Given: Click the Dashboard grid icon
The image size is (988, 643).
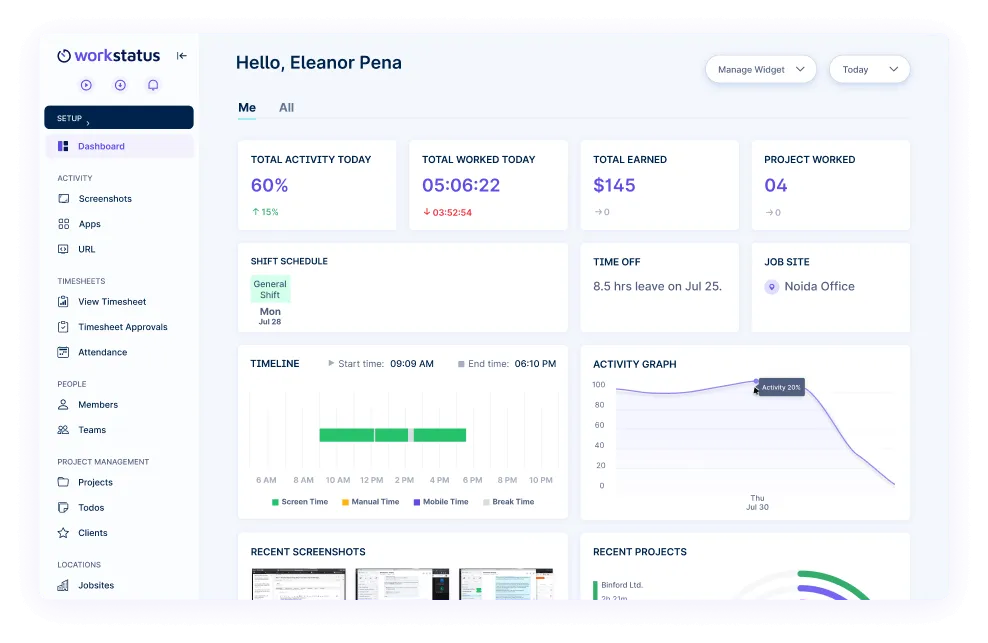Looking at the screenshot, I should (63, 146).
